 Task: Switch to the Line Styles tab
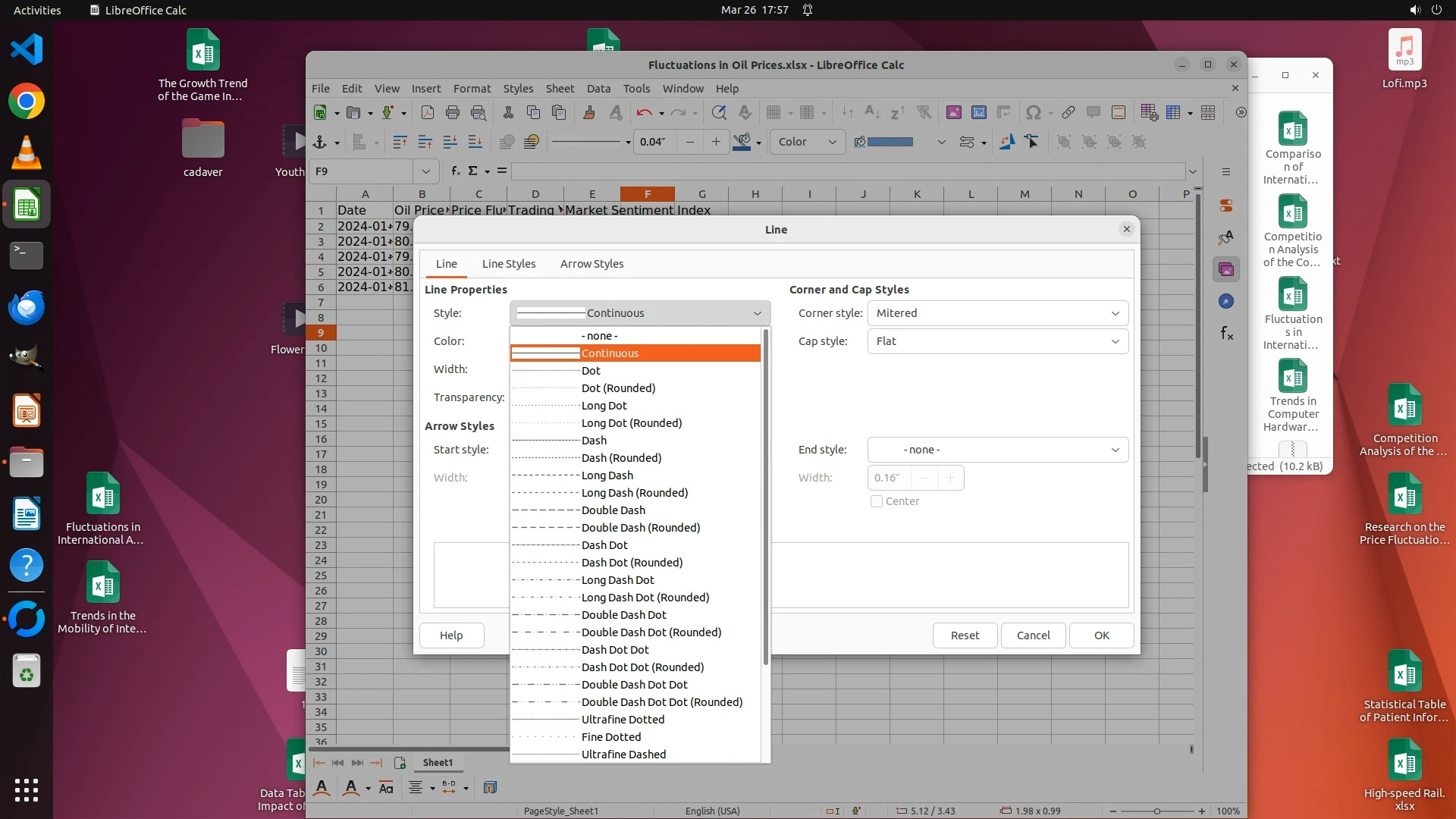[509, 264]
